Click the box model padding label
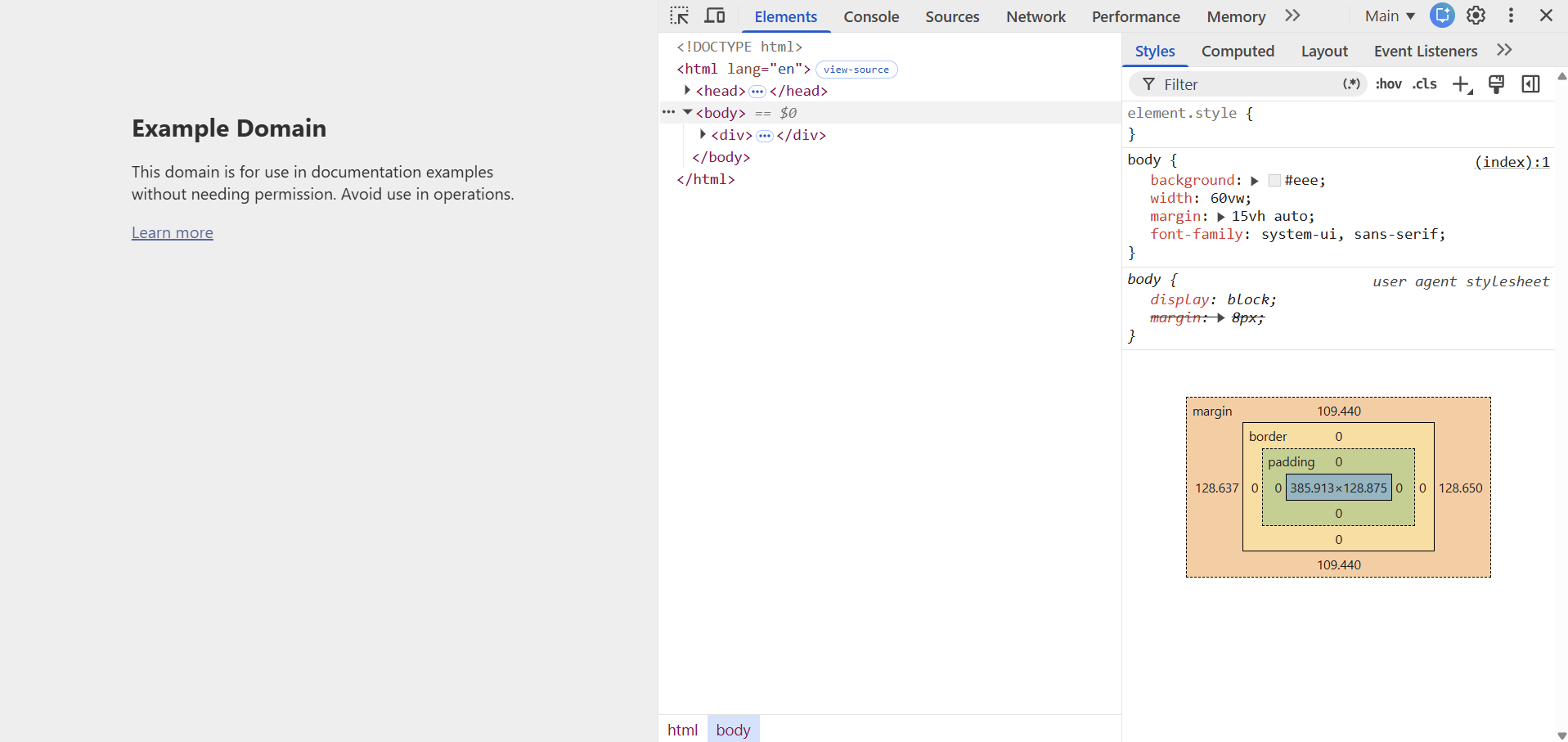The height and width of the screenshot is (742, 1568). 1291,461
